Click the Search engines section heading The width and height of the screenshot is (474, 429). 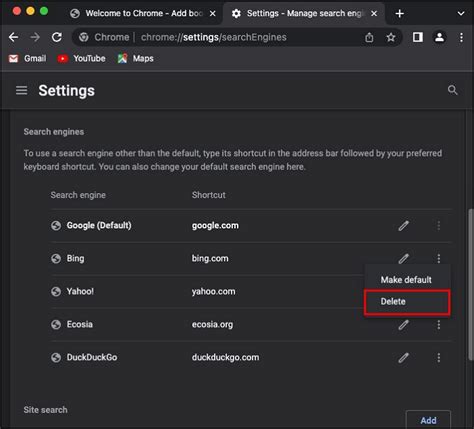[54, 132]
